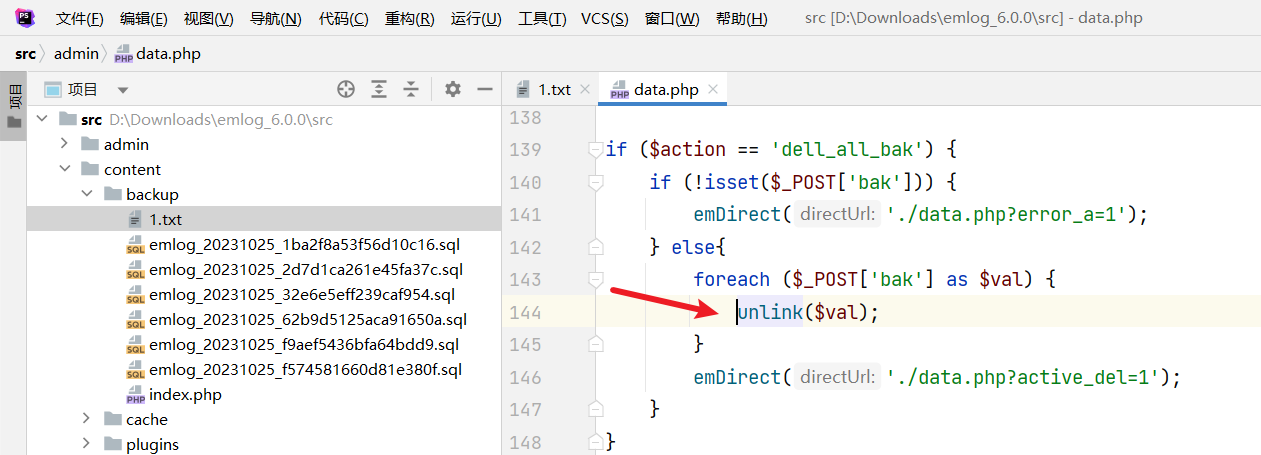
Task: Open the 编辑(E) menu
Action: [x=144, y=19]
